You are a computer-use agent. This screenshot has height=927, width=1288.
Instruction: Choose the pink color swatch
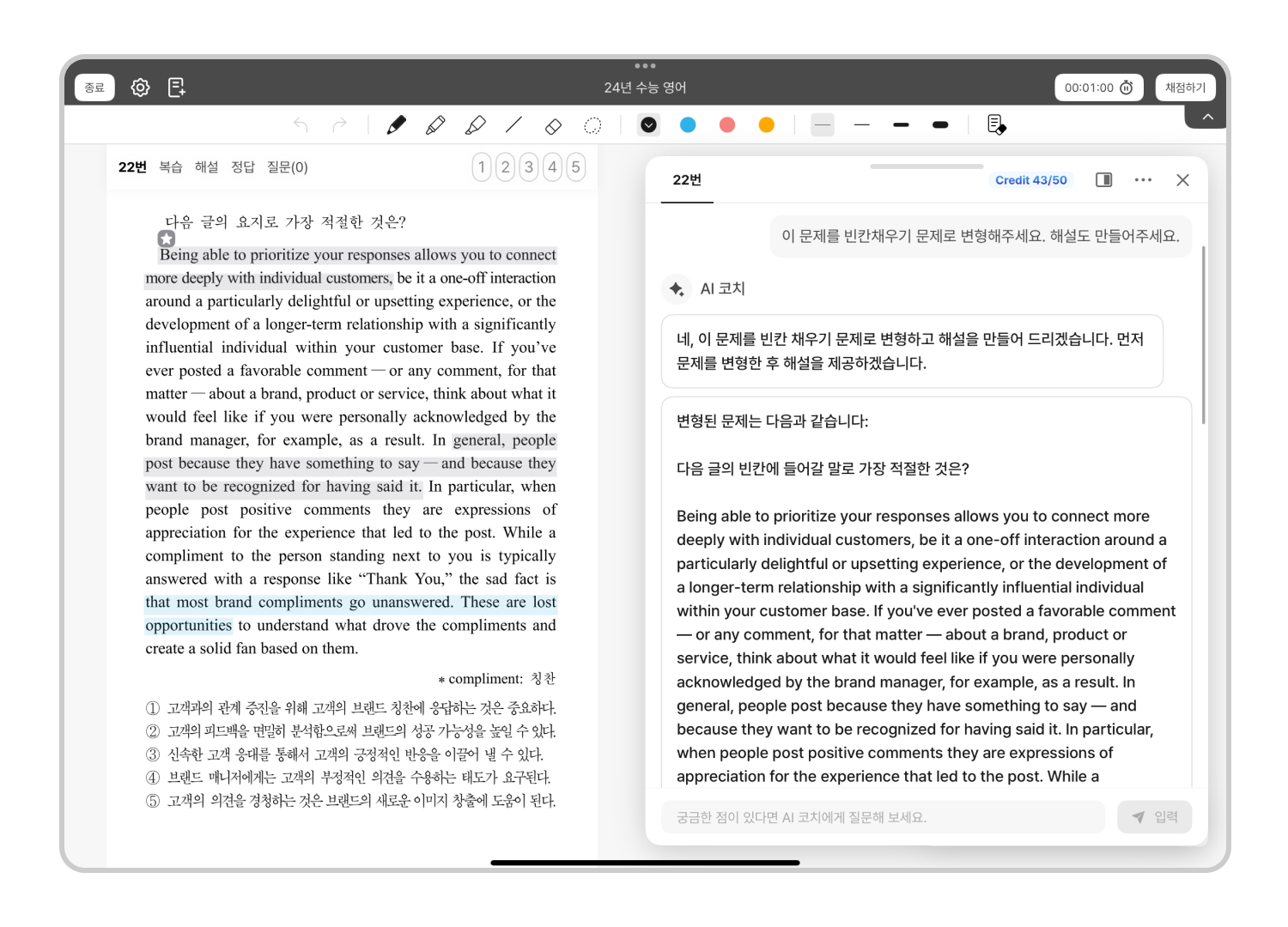(727, 125)
